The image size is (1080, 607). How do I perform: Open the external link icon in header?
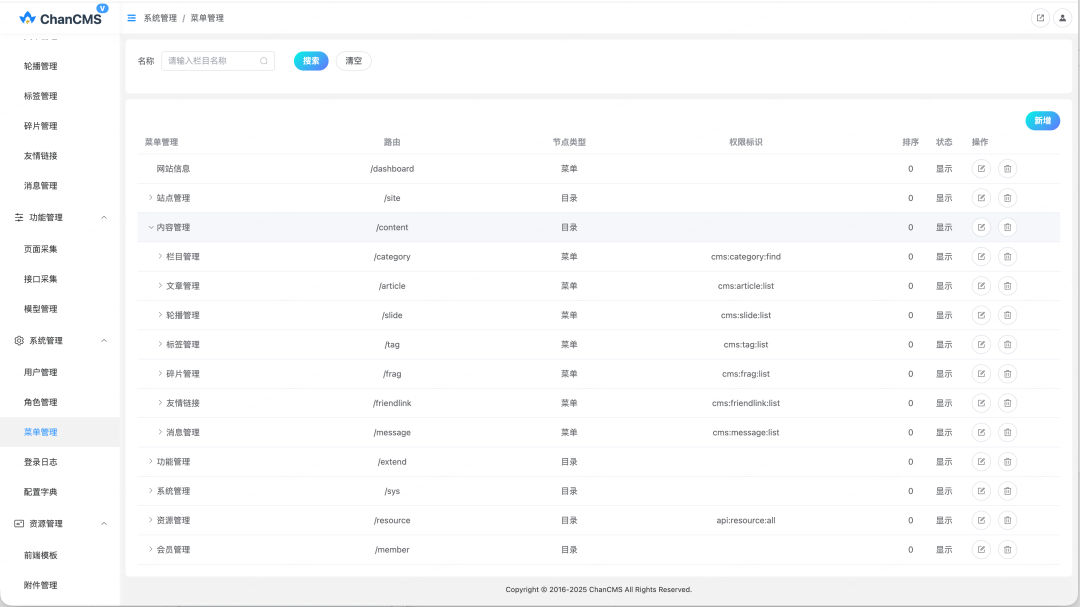tap(1040, 18)
